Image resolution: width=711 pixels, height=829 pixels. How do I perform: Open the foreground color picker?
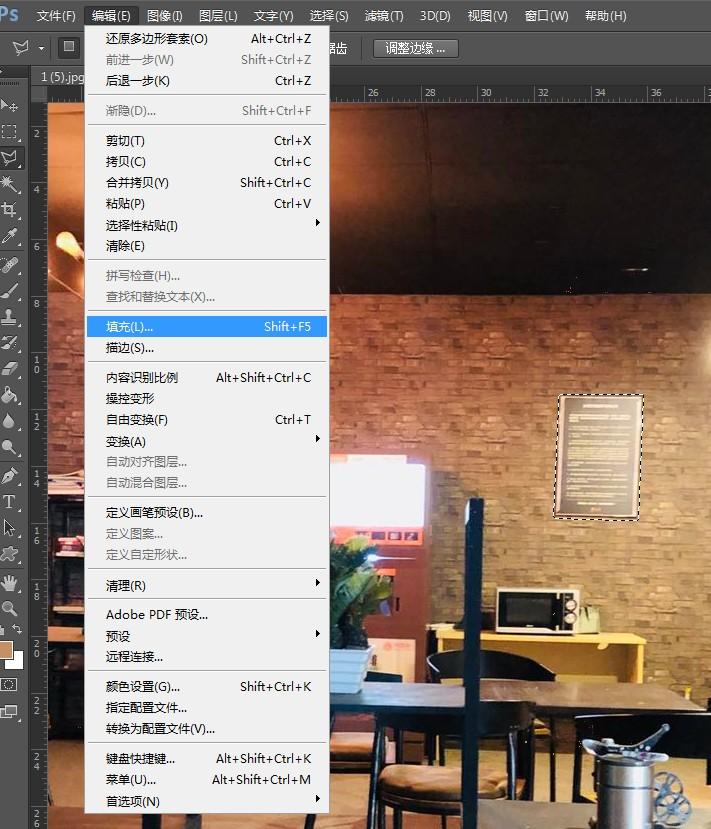pyautogui.click(x=6, y=649)
